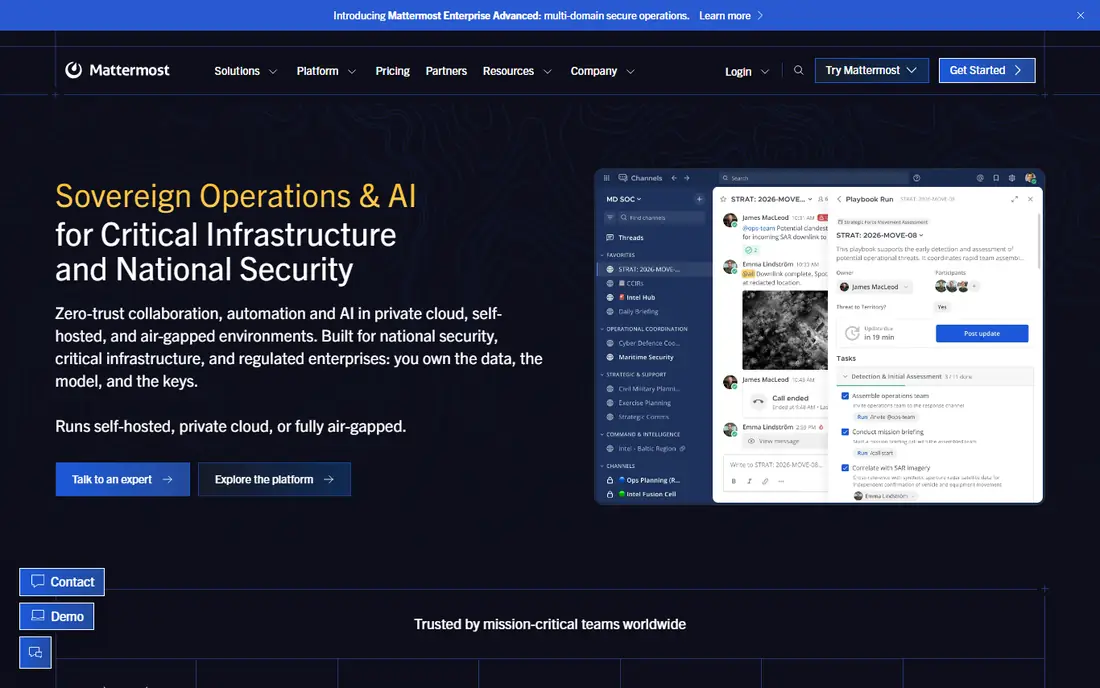Collapse the Operational Coordination category
1100x688 pixels.
644,329
